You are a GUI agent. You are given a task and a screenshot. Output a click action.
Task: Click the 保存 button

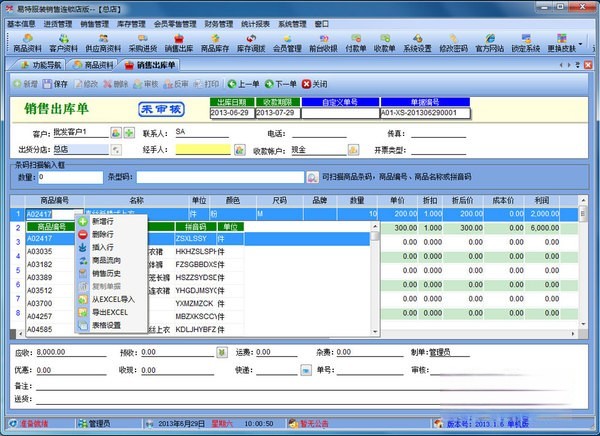pyautogui.click(x=56, y=84)
